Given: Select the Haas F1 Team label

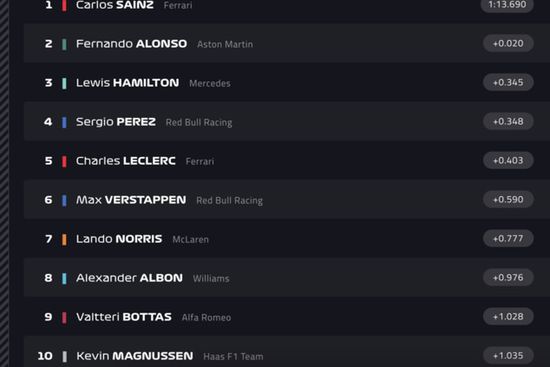Looking at the screenshot, I should pos(233,356).
